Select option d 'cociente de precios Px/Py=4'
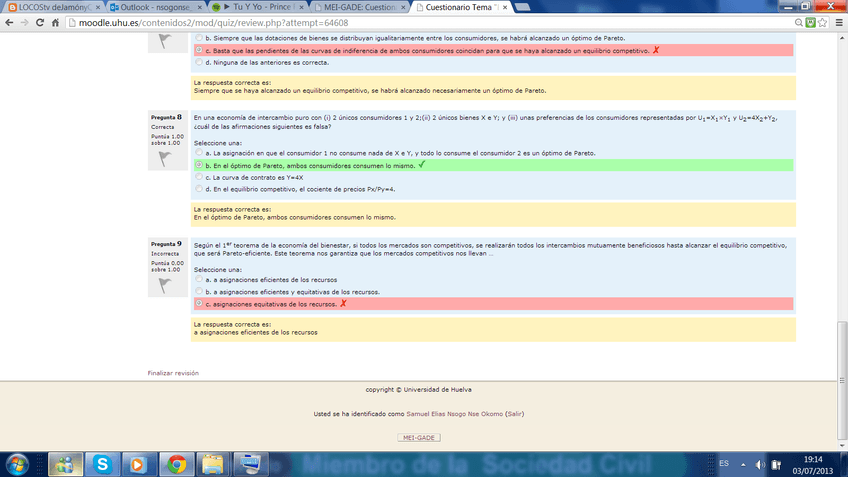The width and height of the screenshot is (848, 477). (x=199, y=189)
